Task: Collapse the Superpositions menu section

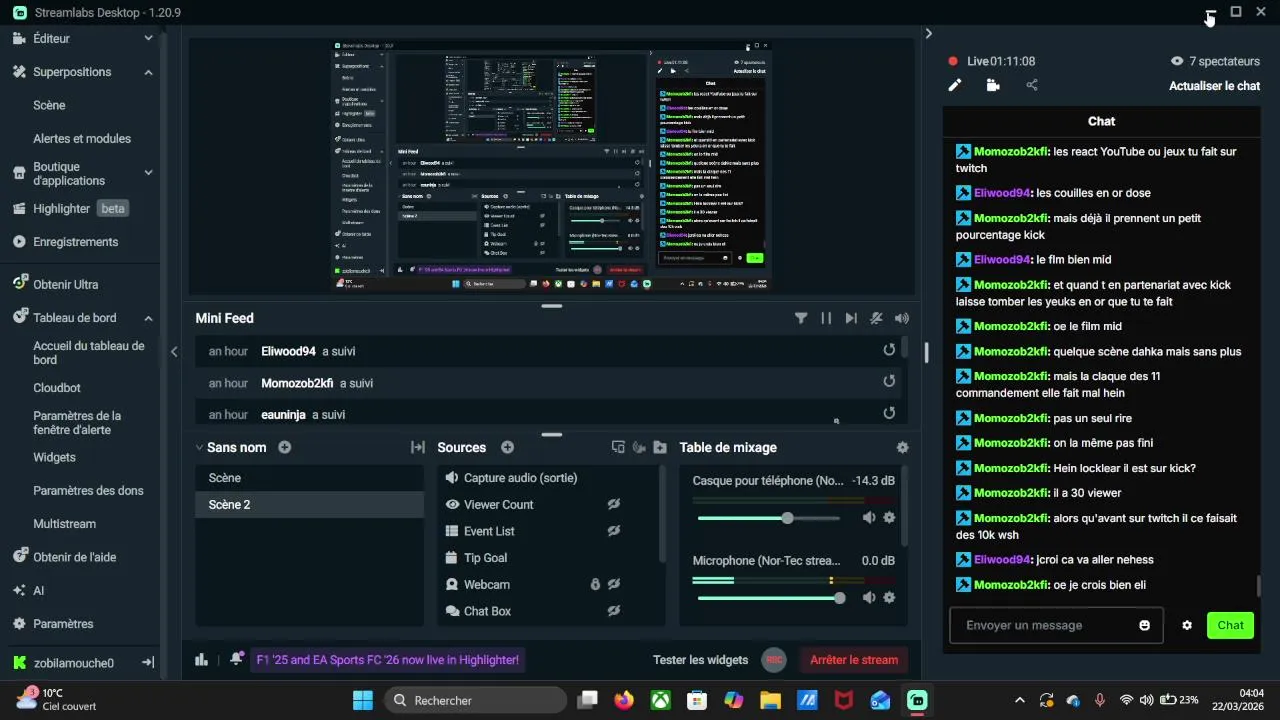Action: point(148,72)
